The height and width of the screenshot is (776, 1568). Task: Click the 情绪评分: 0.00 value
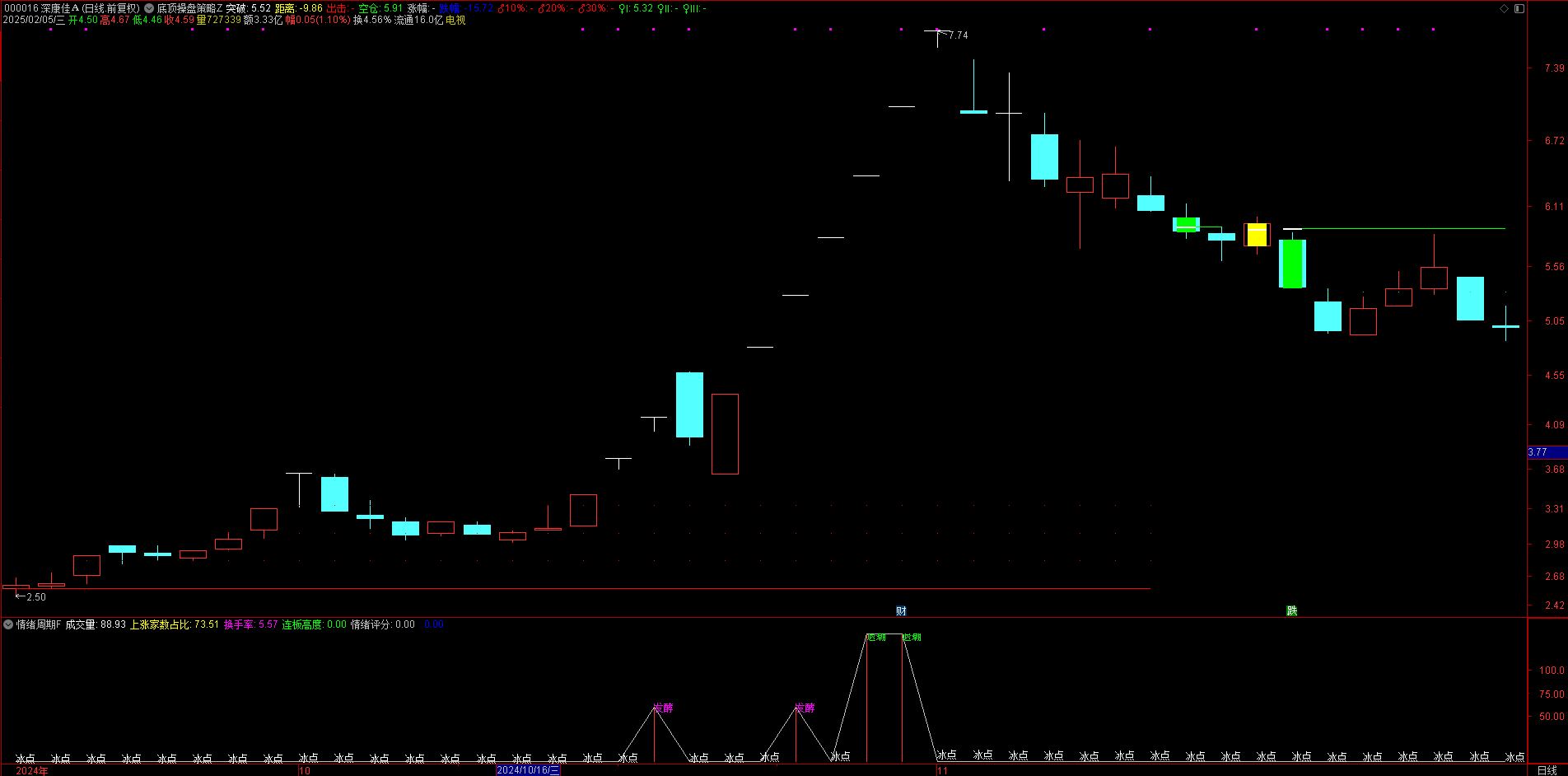coord(383,624)
